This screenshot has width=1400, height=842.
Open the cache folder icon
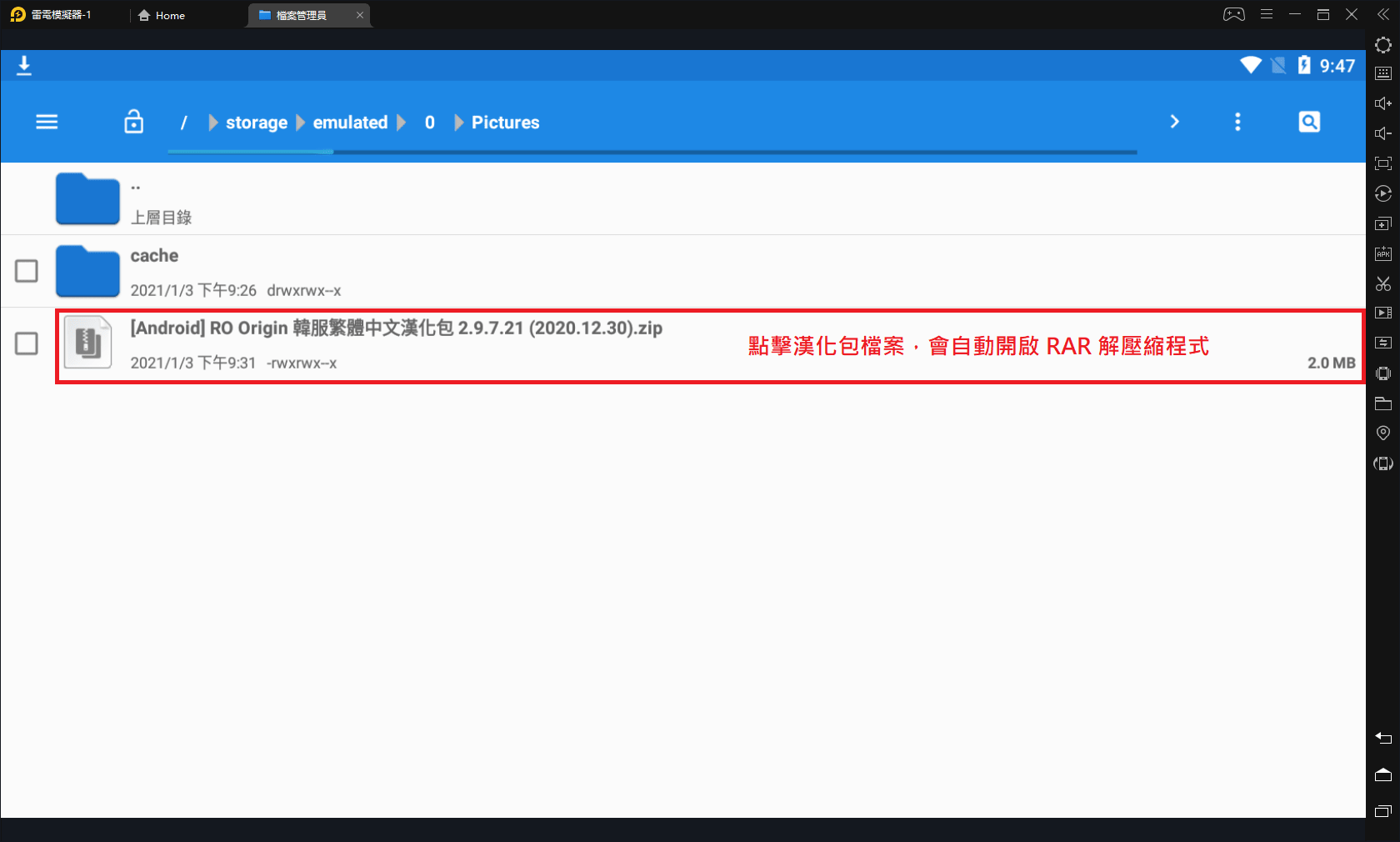pyautogui.click(x=87, y=271)
